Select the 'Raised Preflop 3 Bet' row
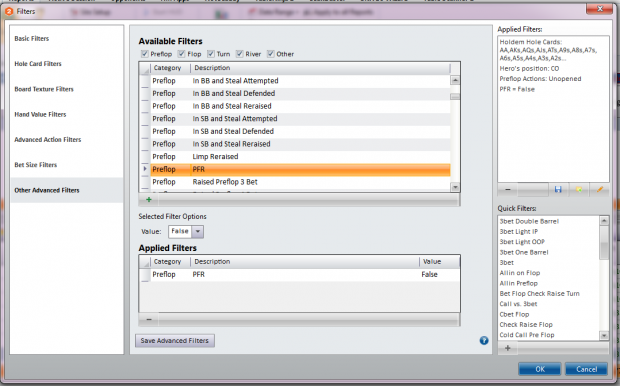This screenshot has height=386, width=620. tap(300, 182)
